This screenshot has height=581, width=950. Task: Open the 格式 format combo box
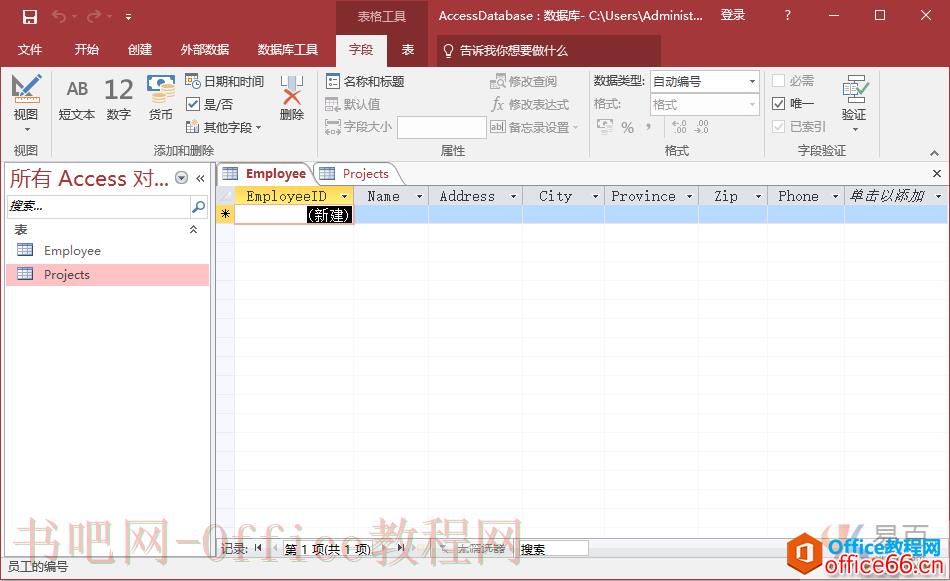[x=705, y=105]
